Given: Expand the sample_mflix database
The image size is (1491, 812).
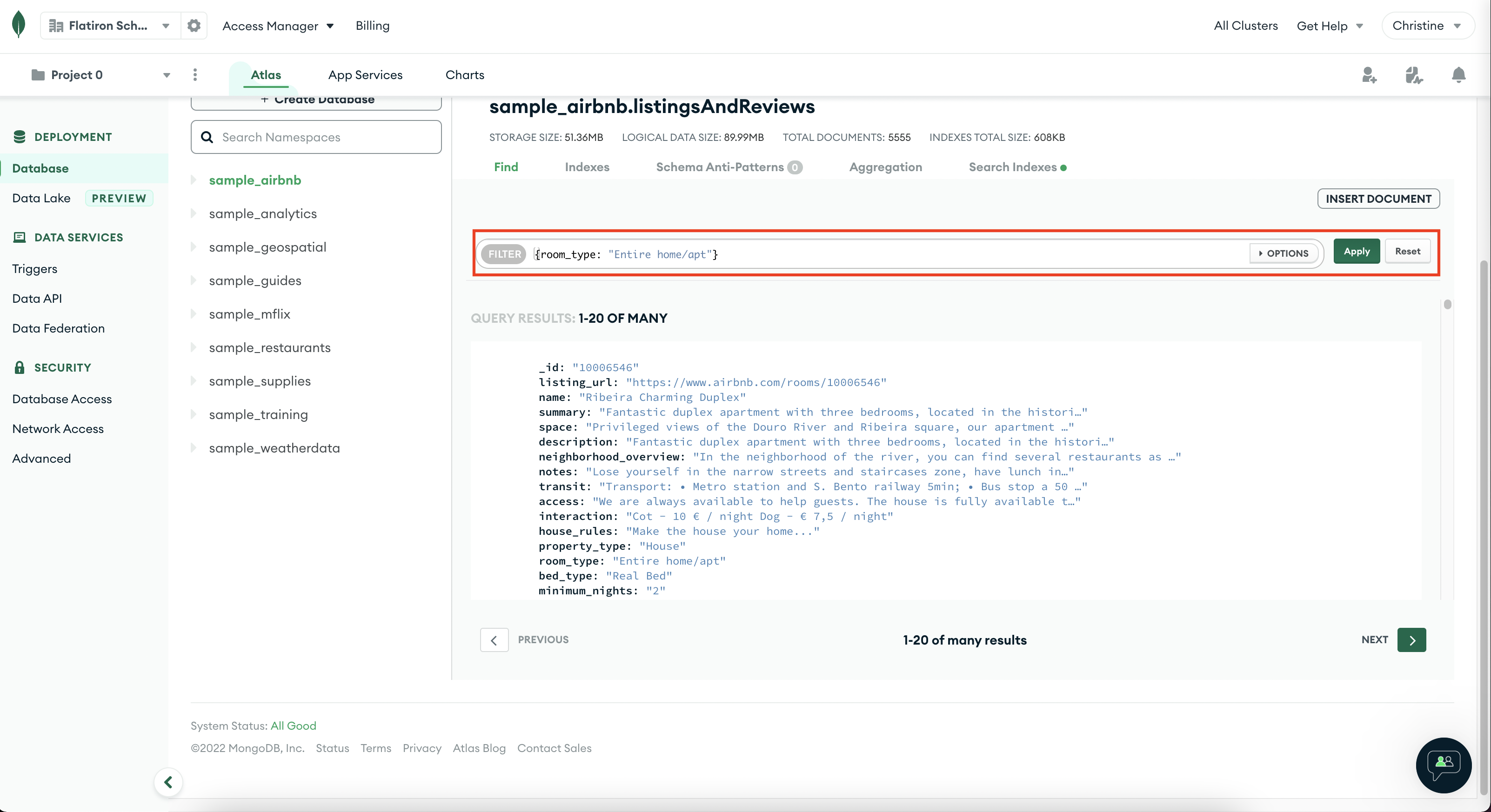Looking at the screenshot, I should (x=194, y=314).
